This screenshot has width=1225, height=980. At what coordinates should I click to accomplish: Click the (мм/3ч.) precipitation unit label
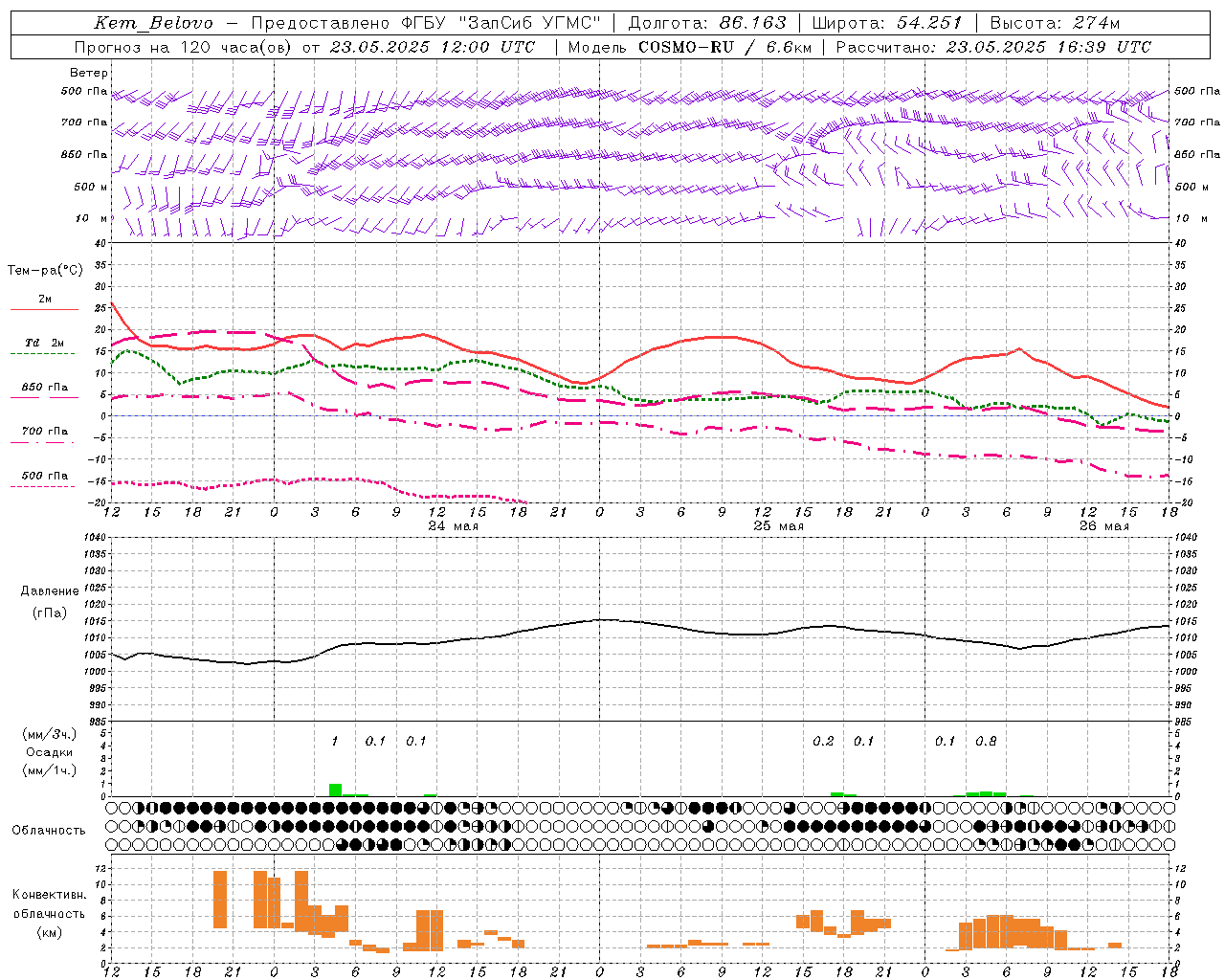tap(50, 734)
